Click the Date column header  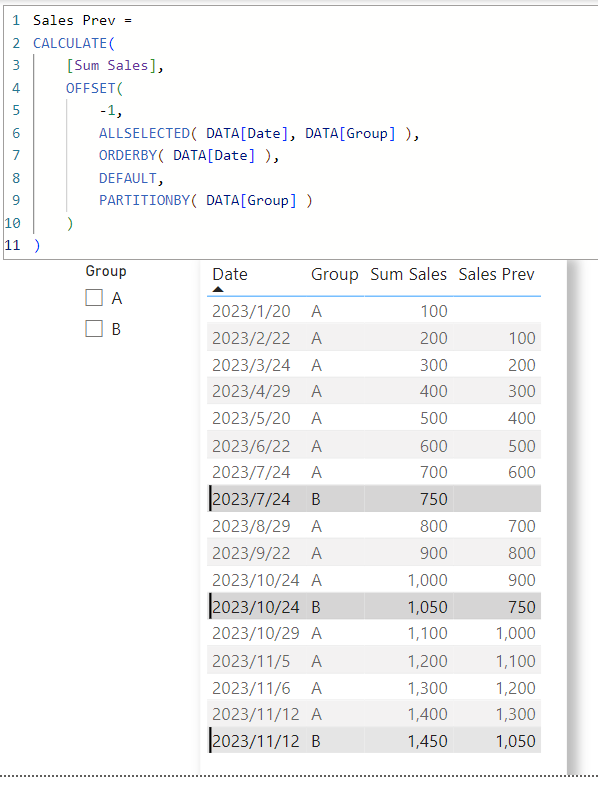click(230, 274)
